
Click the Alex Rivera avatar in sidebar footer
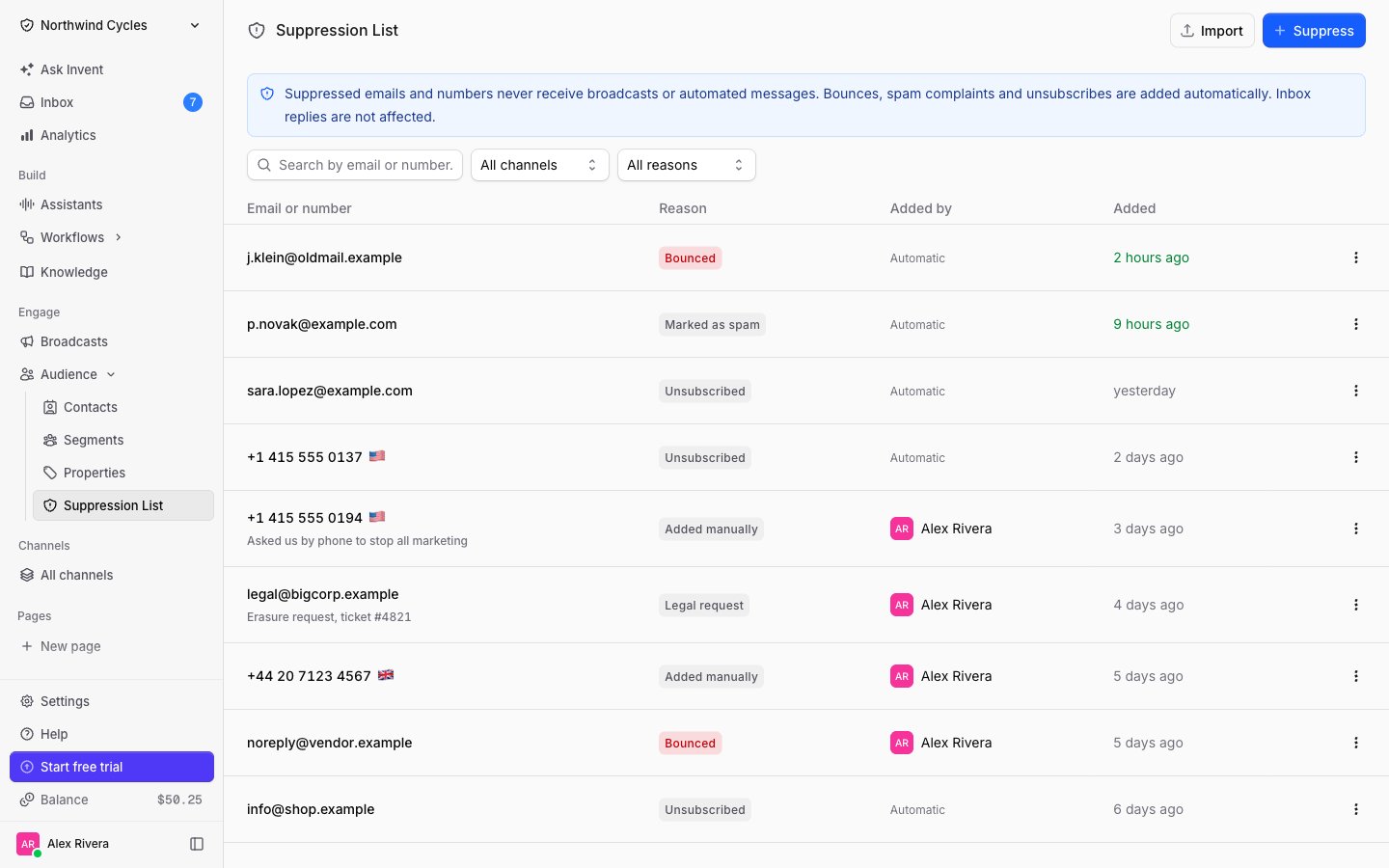coord(28,844)
